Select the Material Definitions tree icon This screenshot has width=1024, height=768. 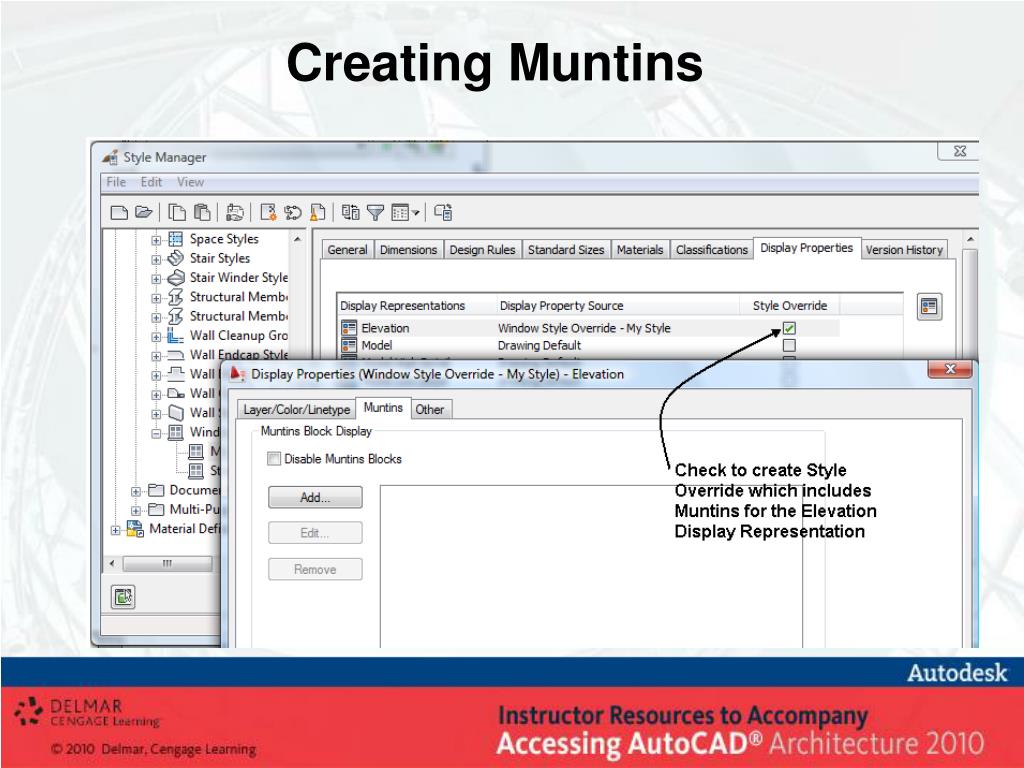(x=135, y=529)
